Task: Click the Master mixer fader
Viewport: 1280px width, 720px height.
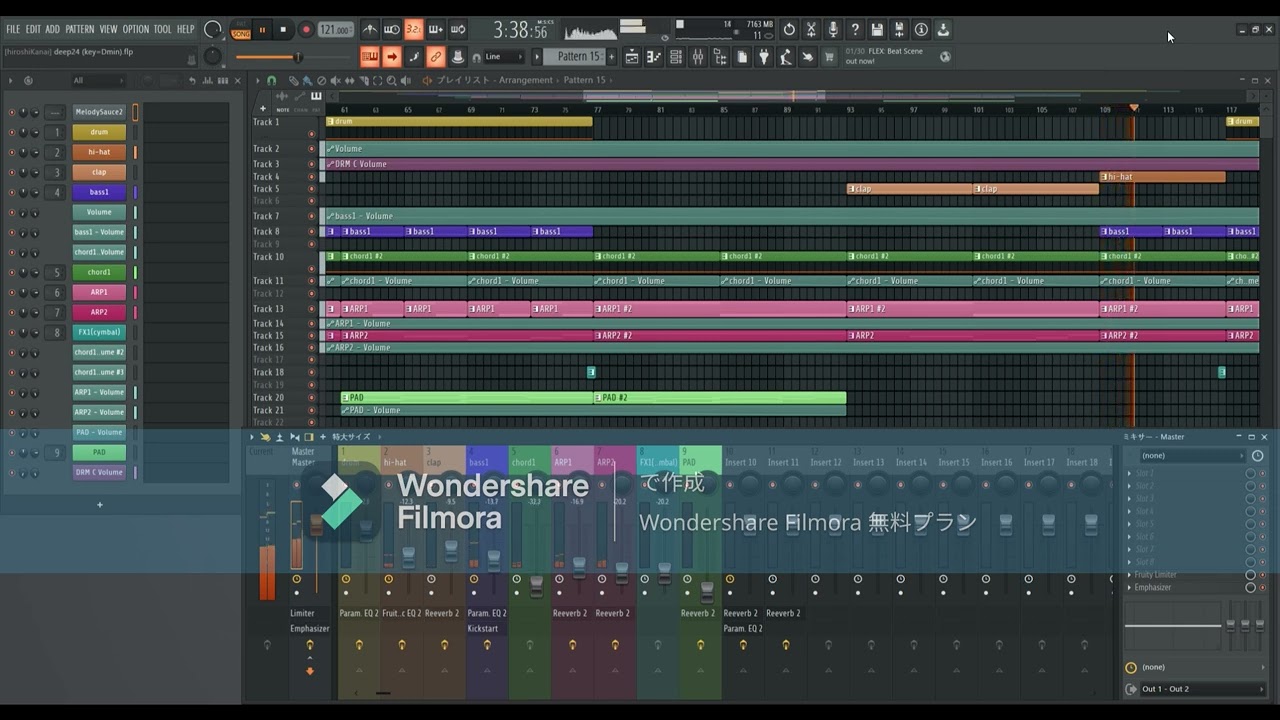Action: click(x=316, y=526)
